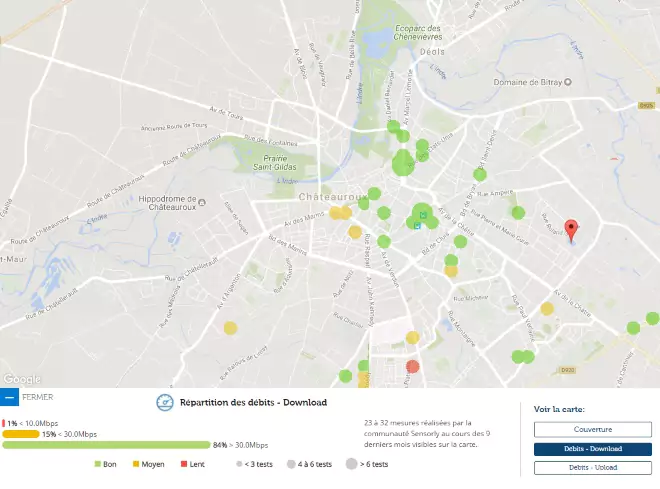660x489 pixels.
Task: Click the FERMER label
Action: click(37, 397)
